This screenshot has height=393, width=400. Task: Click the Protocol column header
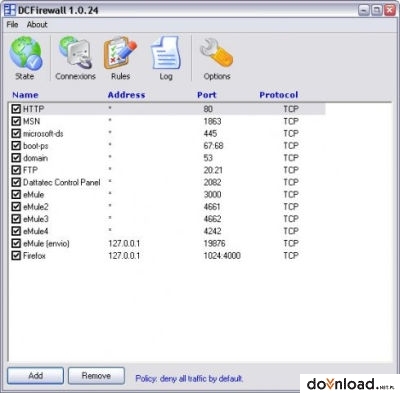[279, 95]
